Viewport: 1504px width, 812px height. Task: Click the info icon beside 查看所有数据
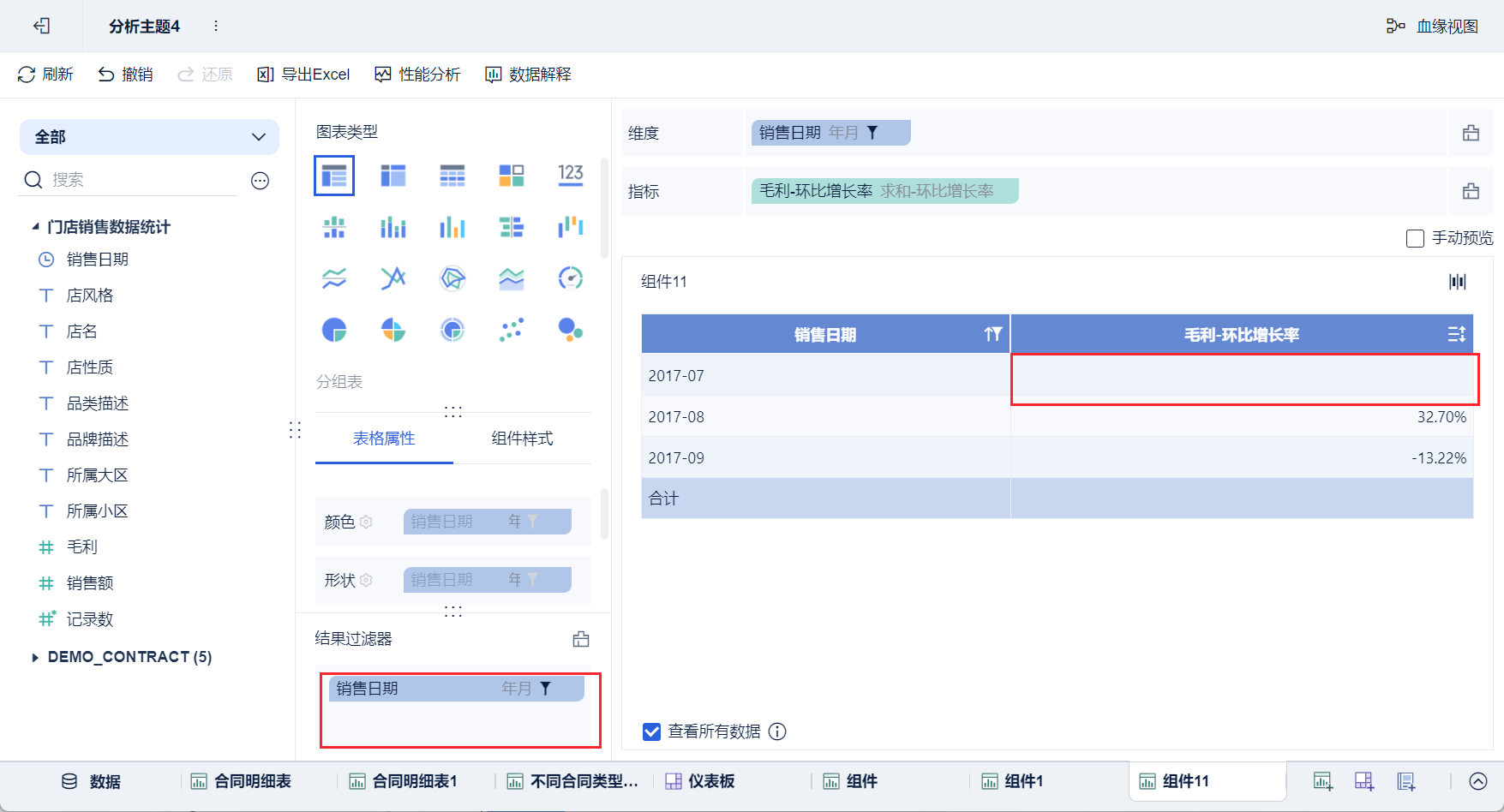tap(777, 731)
